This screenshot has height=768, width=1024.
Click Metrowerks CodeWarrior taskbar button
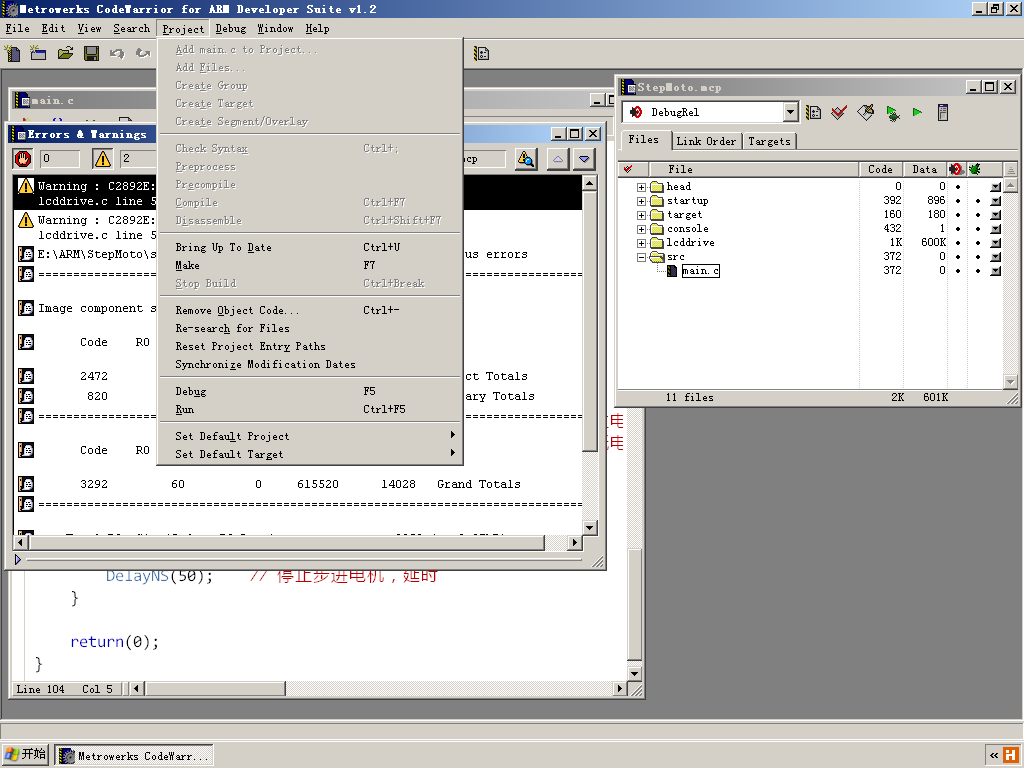coord(134,756)
